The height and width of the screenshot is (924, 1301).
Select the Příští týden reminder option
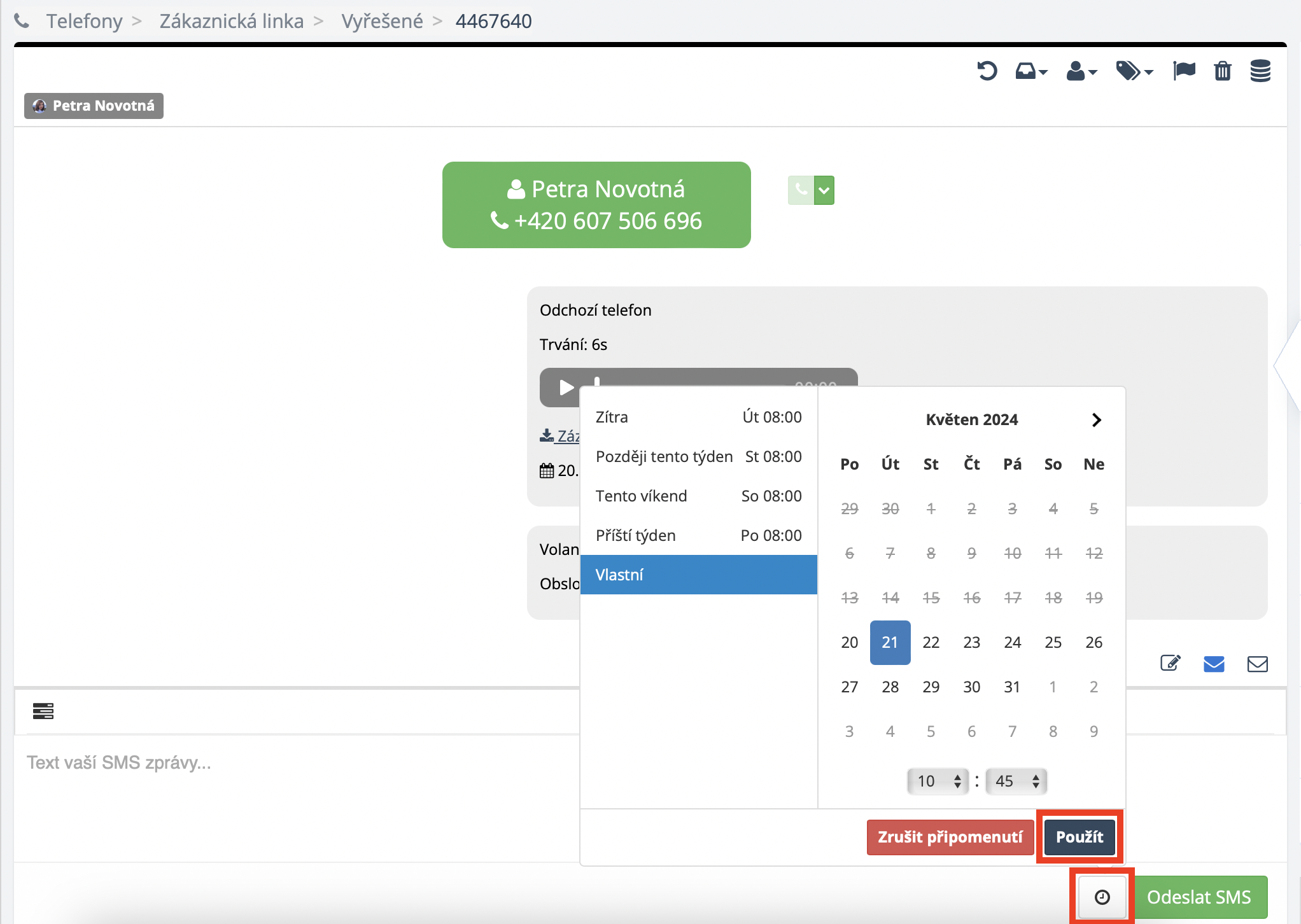click(x=698, y=535)
